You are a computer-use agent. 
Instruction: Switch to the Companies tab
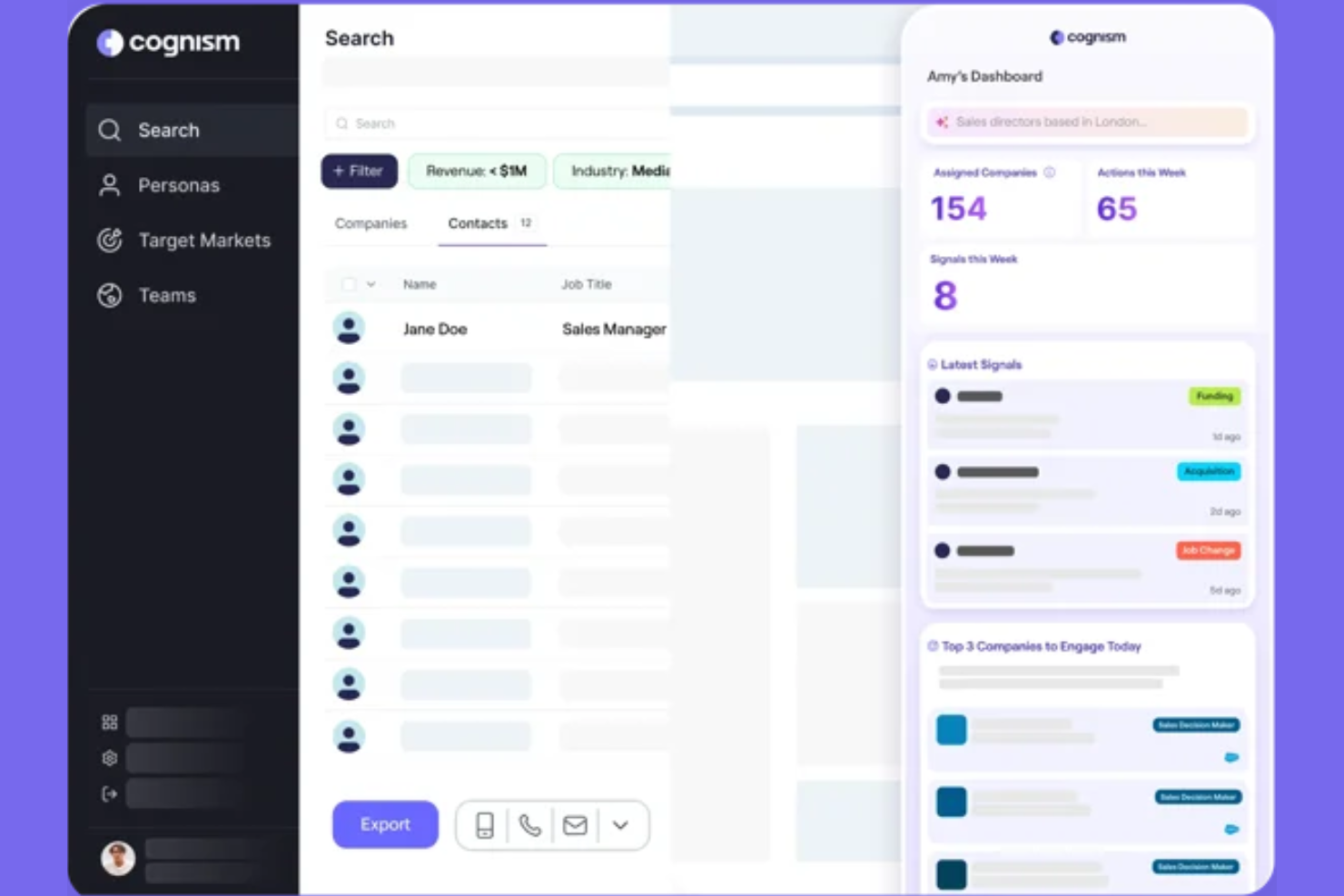pos(371,223)
